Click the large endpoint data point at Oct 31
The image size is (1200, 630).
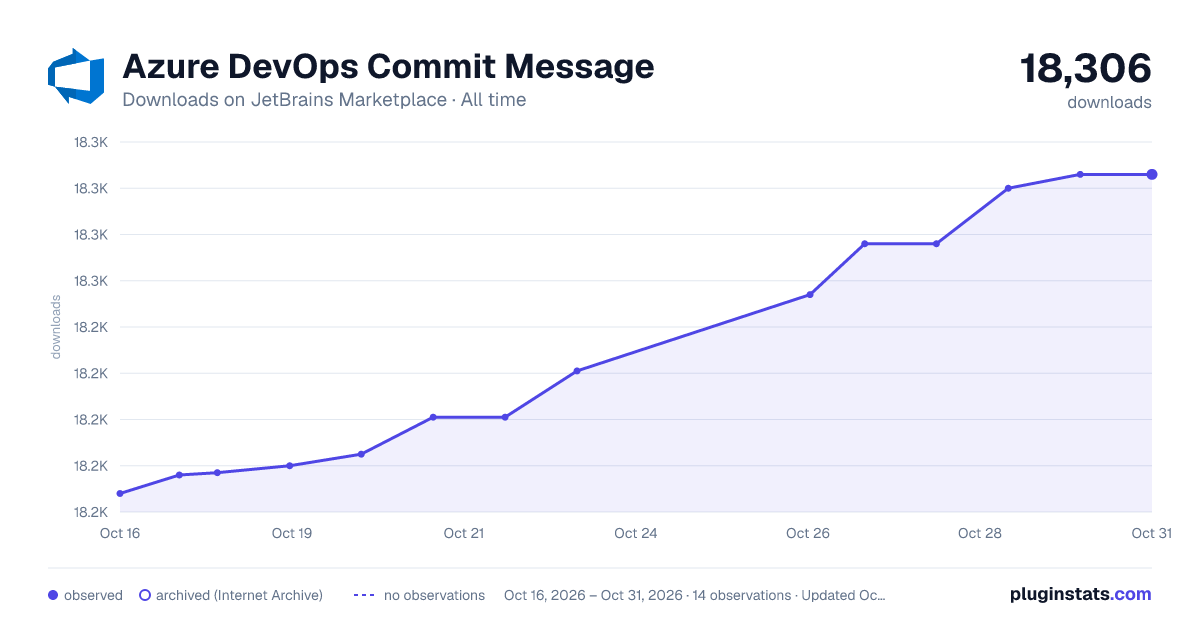tap(1152, 174)
